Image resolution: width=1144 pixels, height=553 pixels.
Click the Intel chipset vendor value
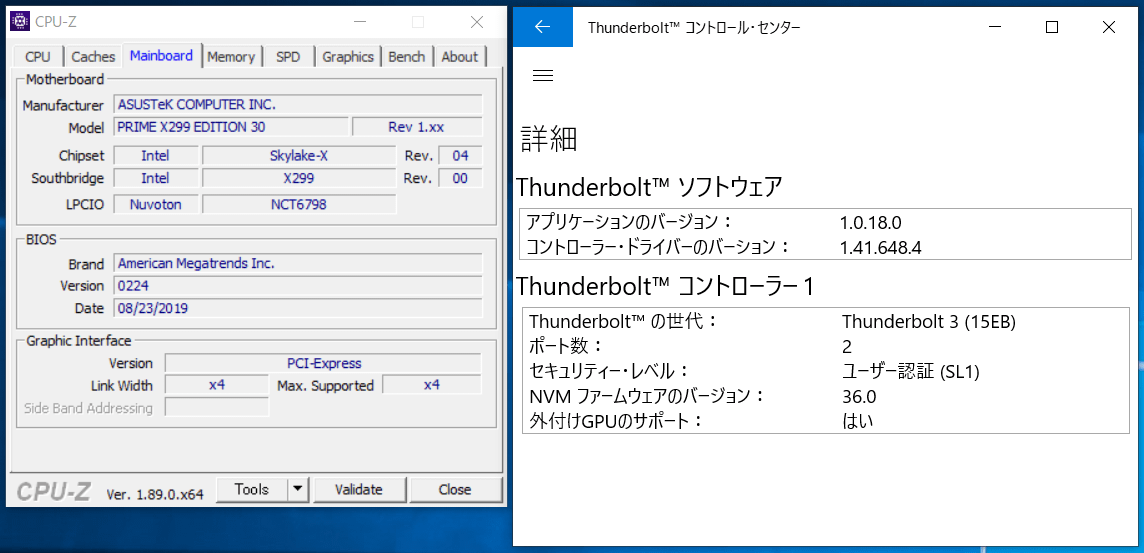point(155,155)
